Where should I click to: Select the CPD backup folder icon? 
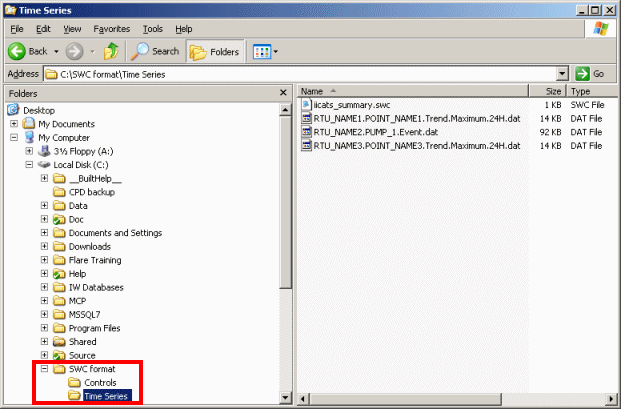(x=59, y=192)
